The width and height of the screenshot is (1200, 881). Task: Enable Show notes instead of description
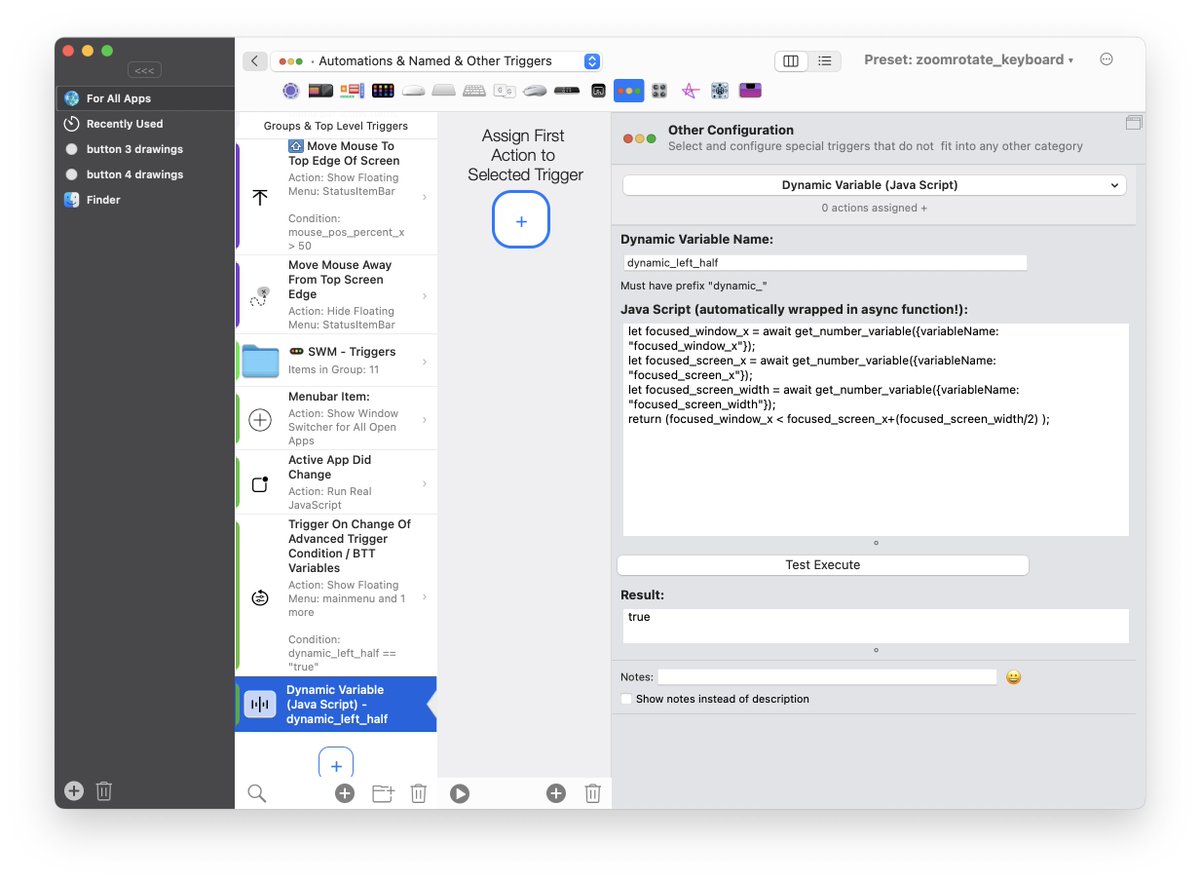click(x=626, y=699)
